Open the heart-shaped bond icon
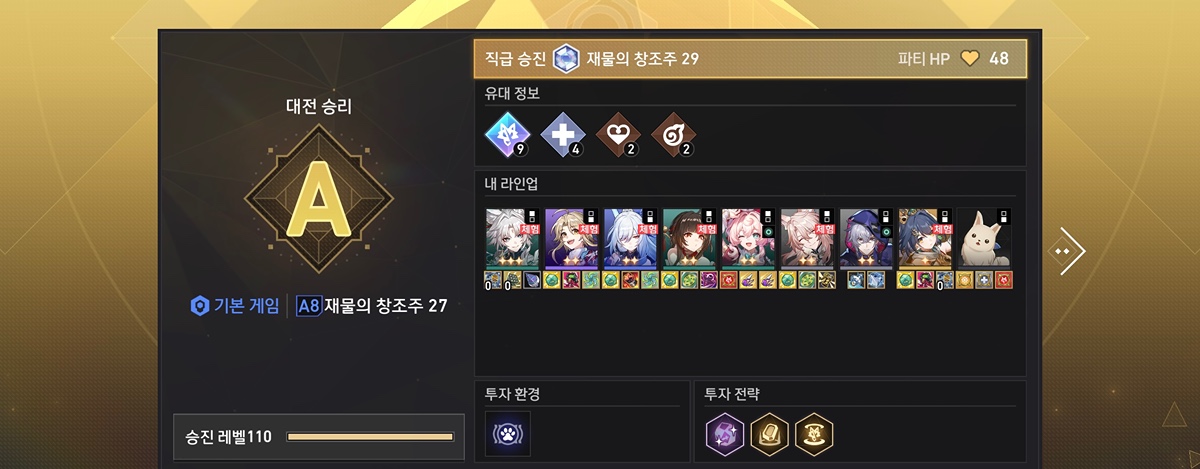 (x=615, y=135)
